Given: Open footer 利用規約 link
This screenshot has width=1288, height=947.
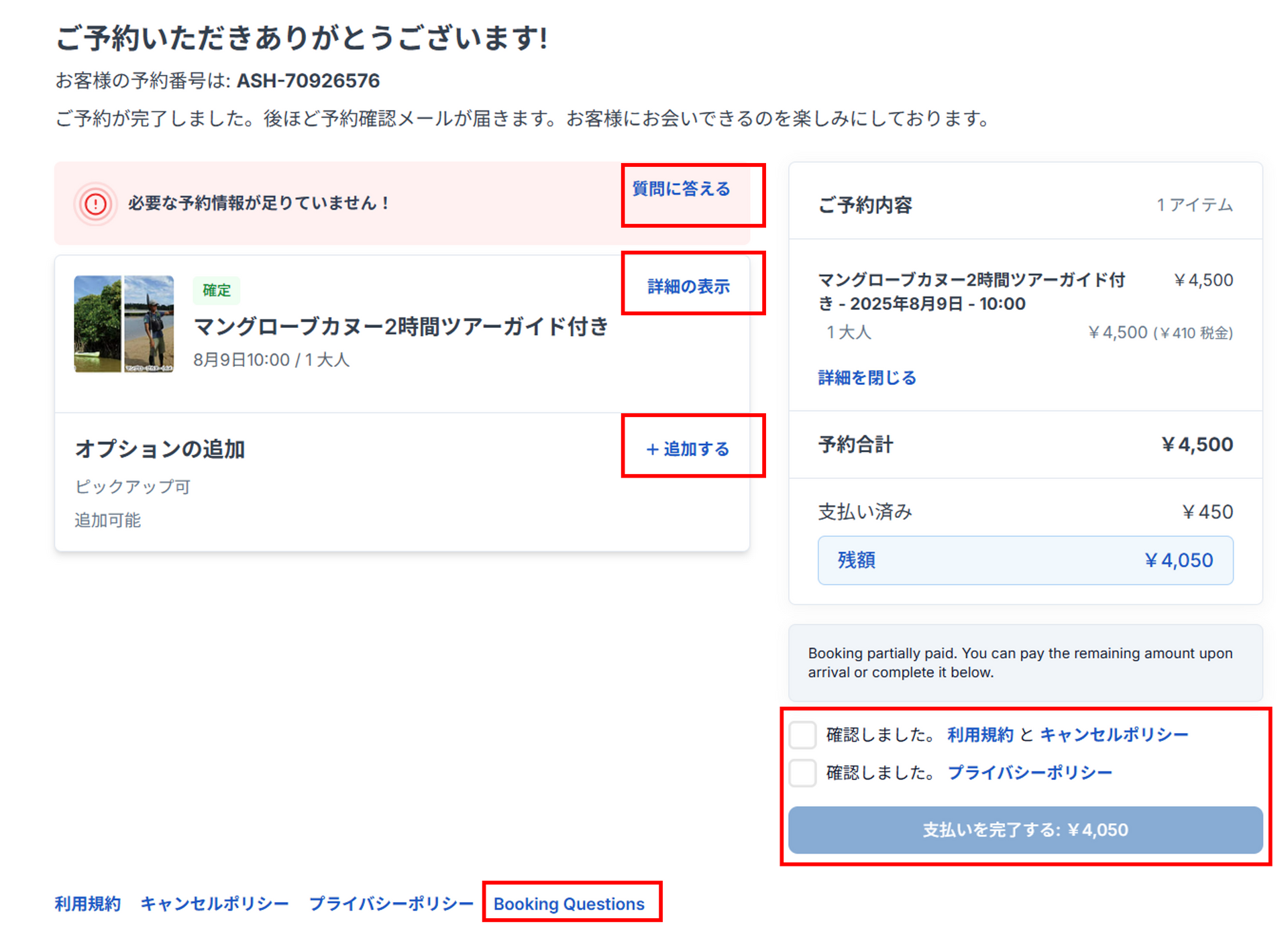Looking at the screenshot, I should (88, 903).
